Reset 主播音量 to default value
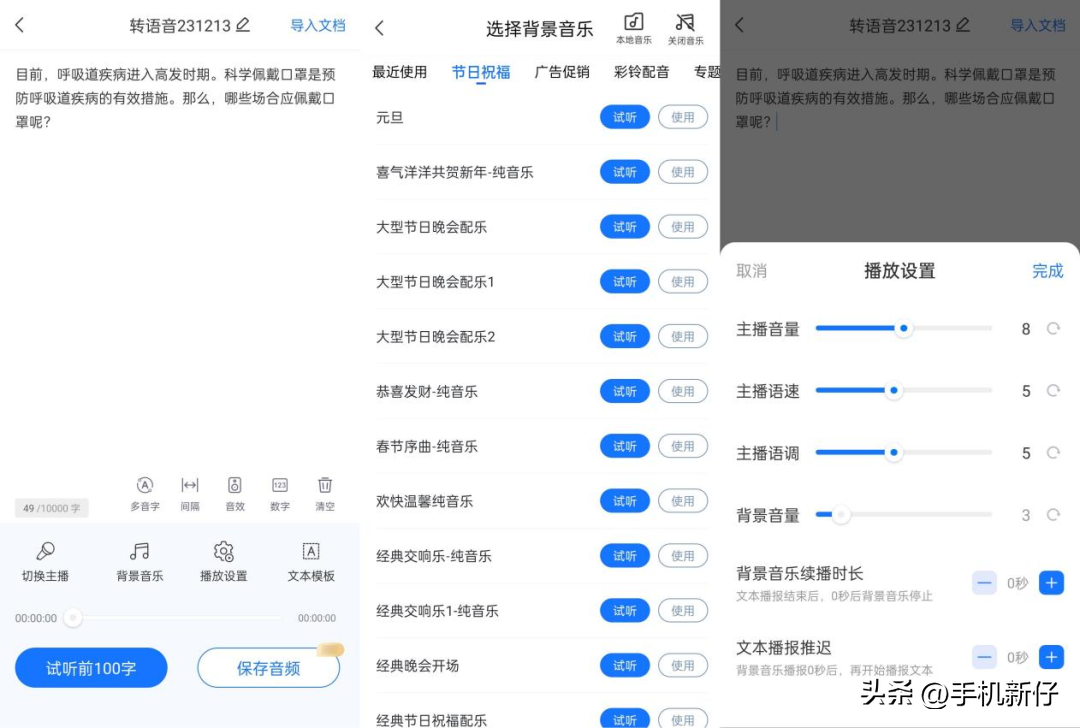Screen dimensions: 1080x728 [1053, 329]
